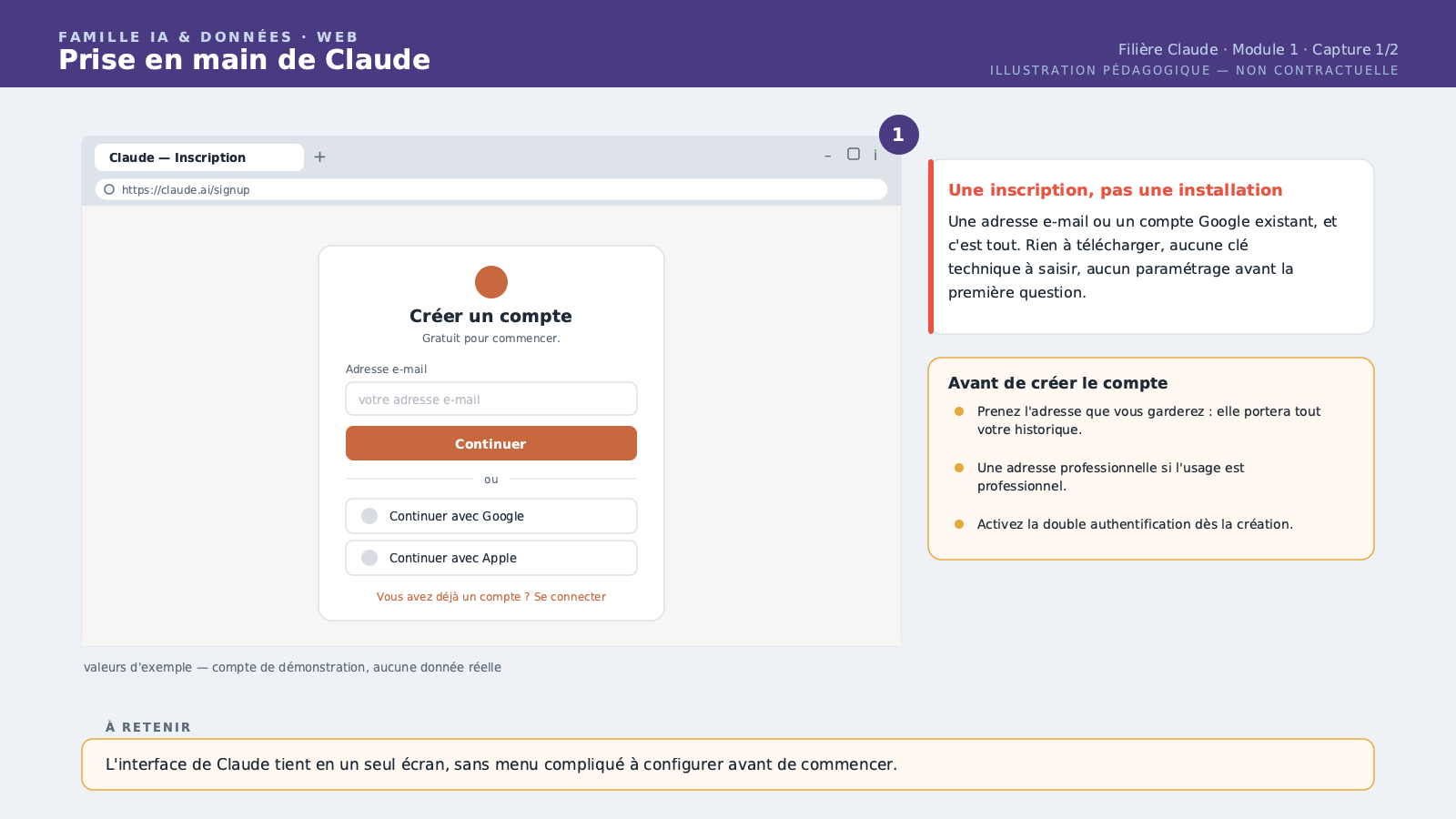Click the address bar site info icon
Image resolution: width=1456 pixels, height=819 pixels.
tap(109, 189)
